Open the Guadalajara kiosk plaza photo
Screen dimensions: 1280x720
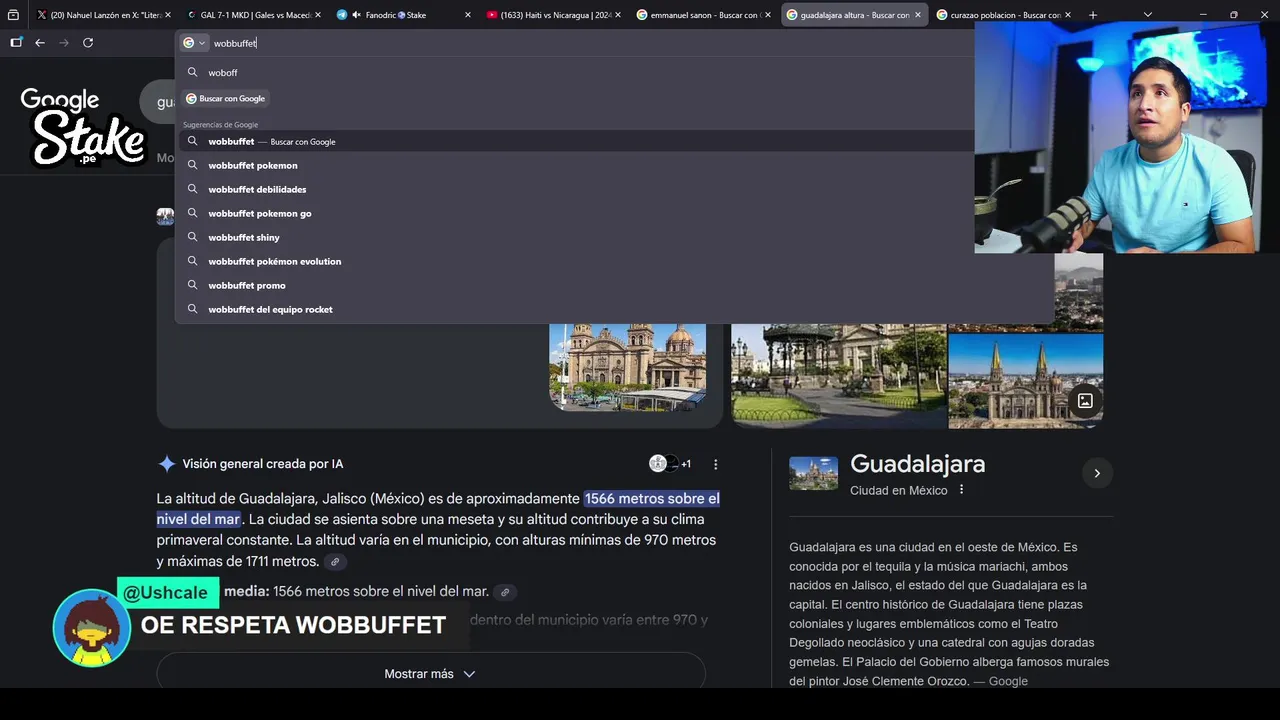[838, 375]
